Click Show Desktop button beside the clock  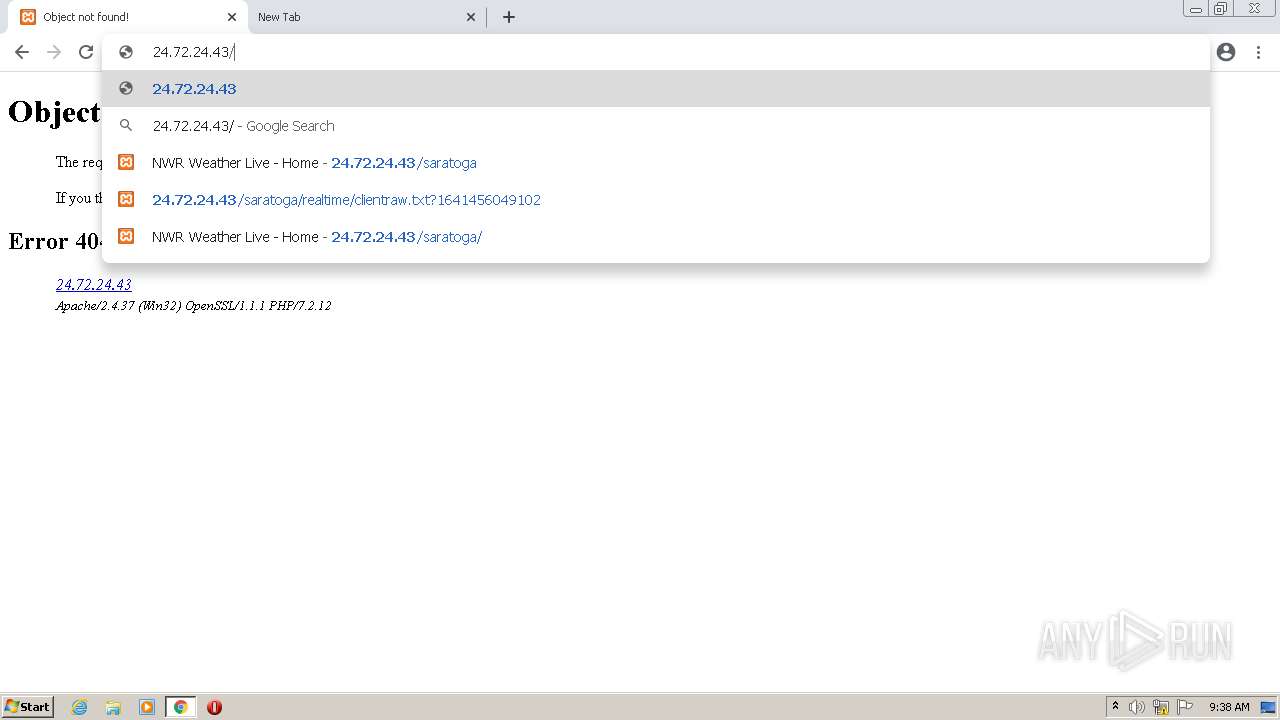(x=1268, y=707)
